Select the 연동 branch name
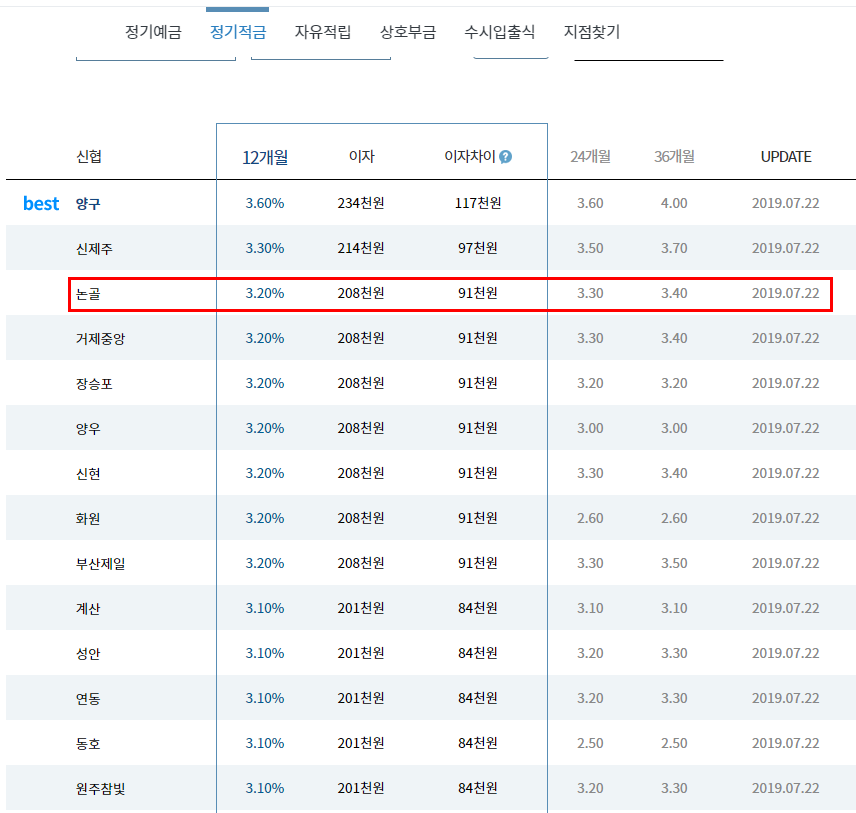 pyautogui.click(x=88, y=698)
